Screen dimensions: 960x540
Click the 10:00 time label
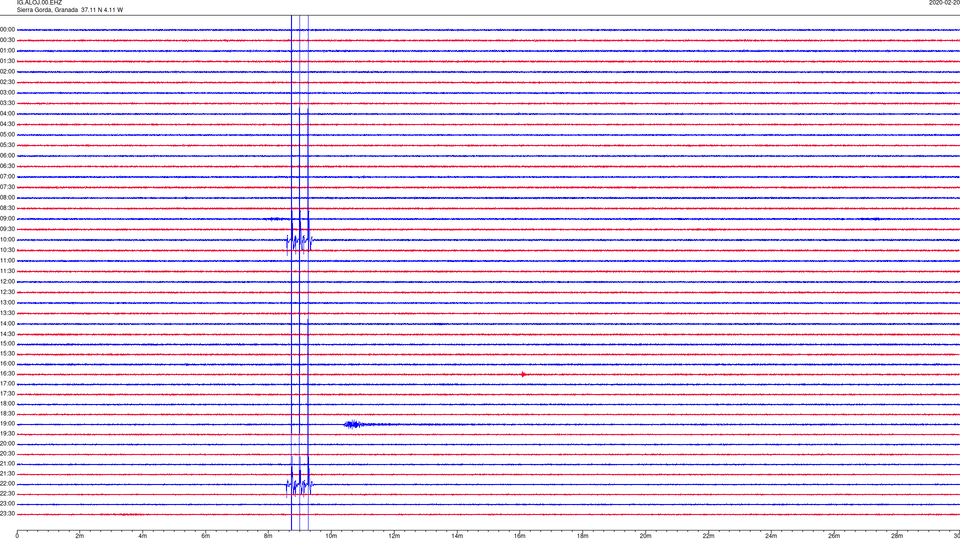(x=7, y=239)
